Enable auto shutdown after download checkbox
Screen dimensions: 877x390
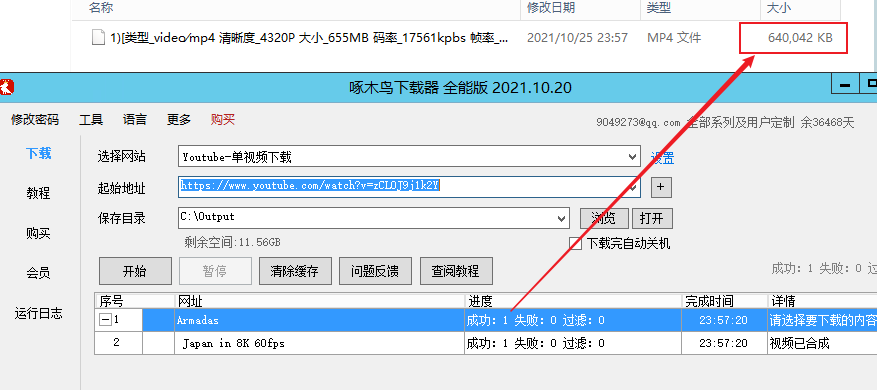click(x=575, y=243)
